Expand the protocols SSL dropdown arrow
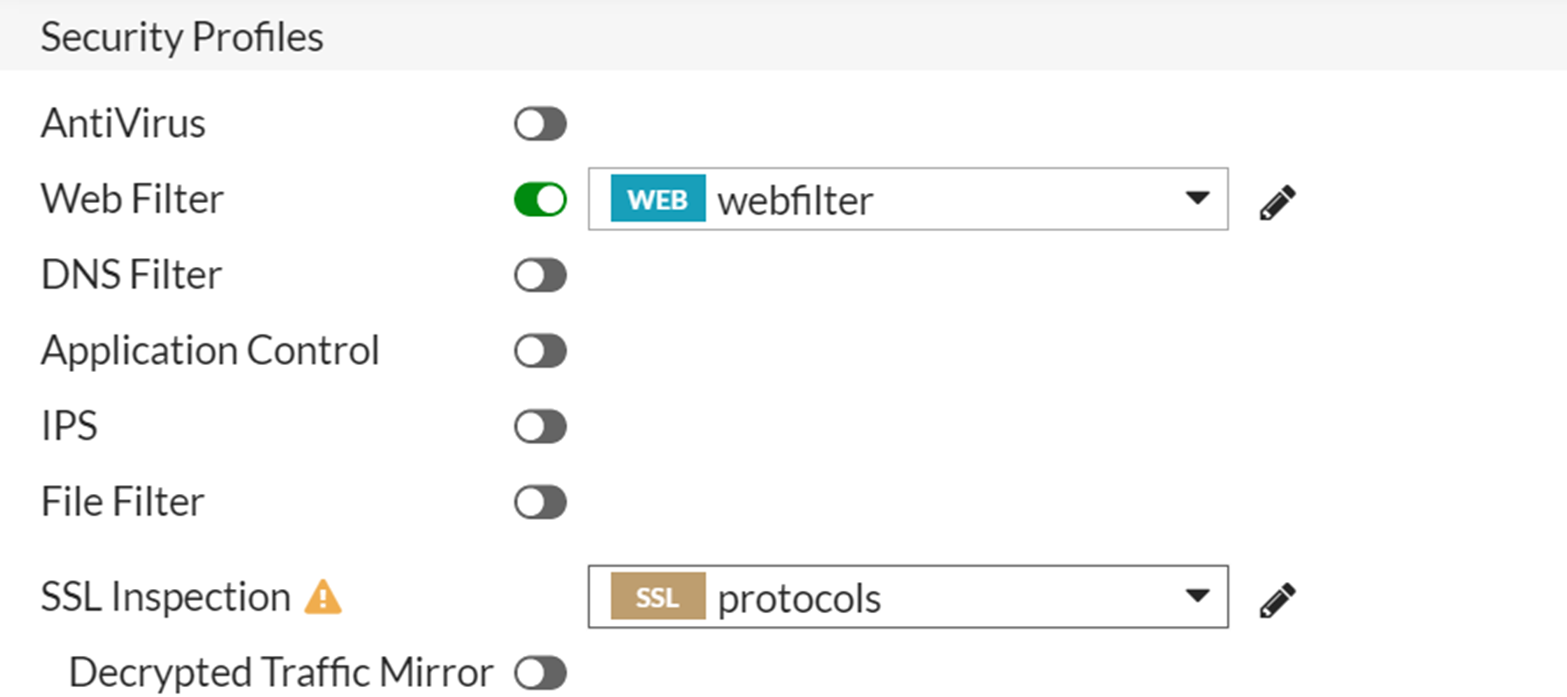The image size is (1567, 697). [1196, 597]
